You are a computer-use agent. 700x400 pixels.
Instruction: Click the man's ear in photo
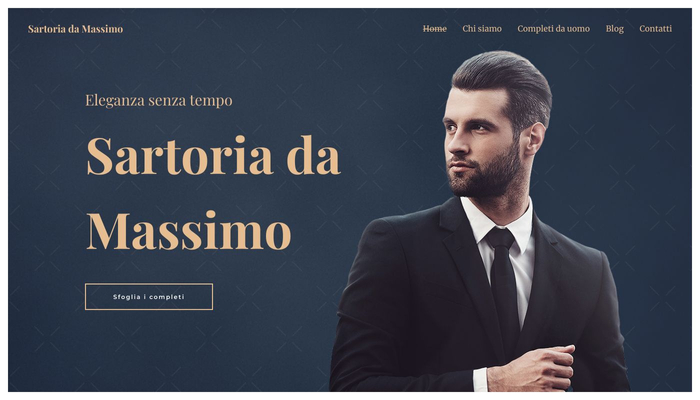point(535,138)
